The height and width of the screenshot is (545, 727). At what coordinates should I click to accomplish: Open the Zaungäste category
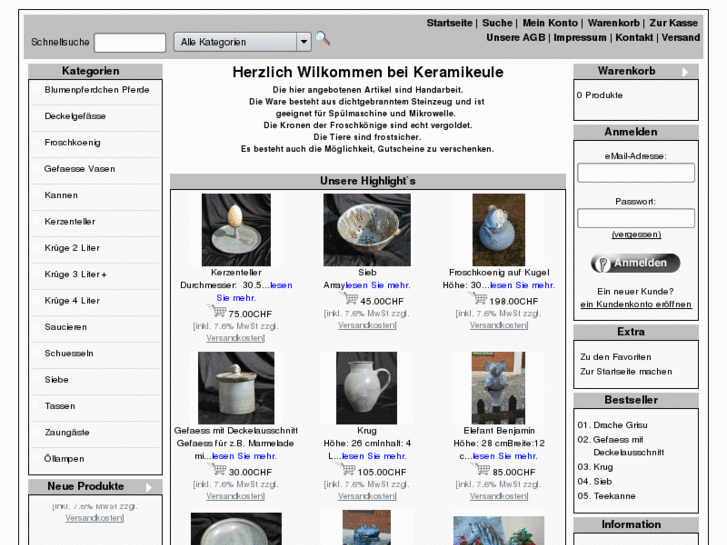[x=67, y=433]
